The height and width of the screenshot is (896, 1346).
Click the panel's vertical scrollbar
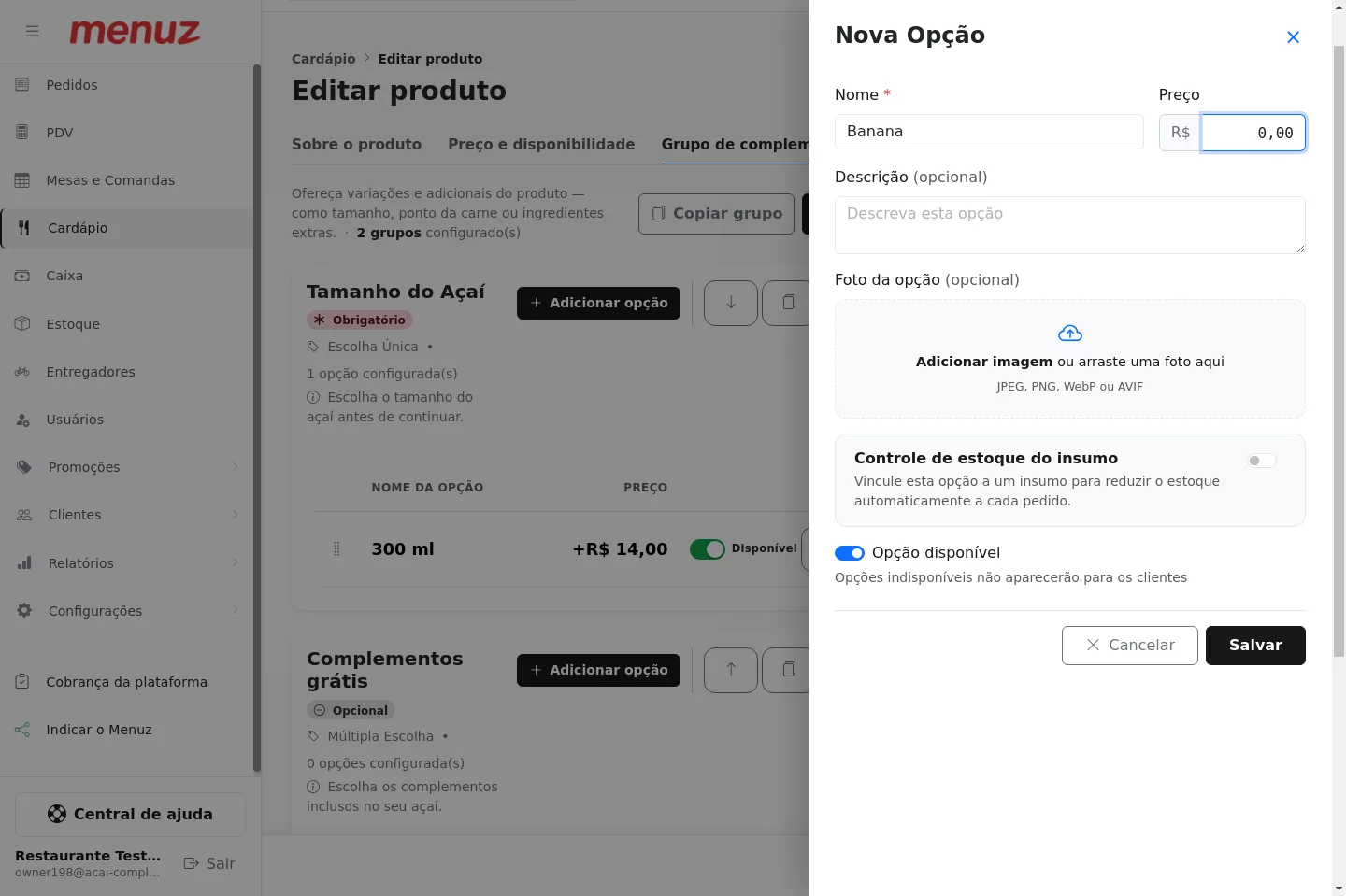pyautogui.click(x=1339, y=350)
